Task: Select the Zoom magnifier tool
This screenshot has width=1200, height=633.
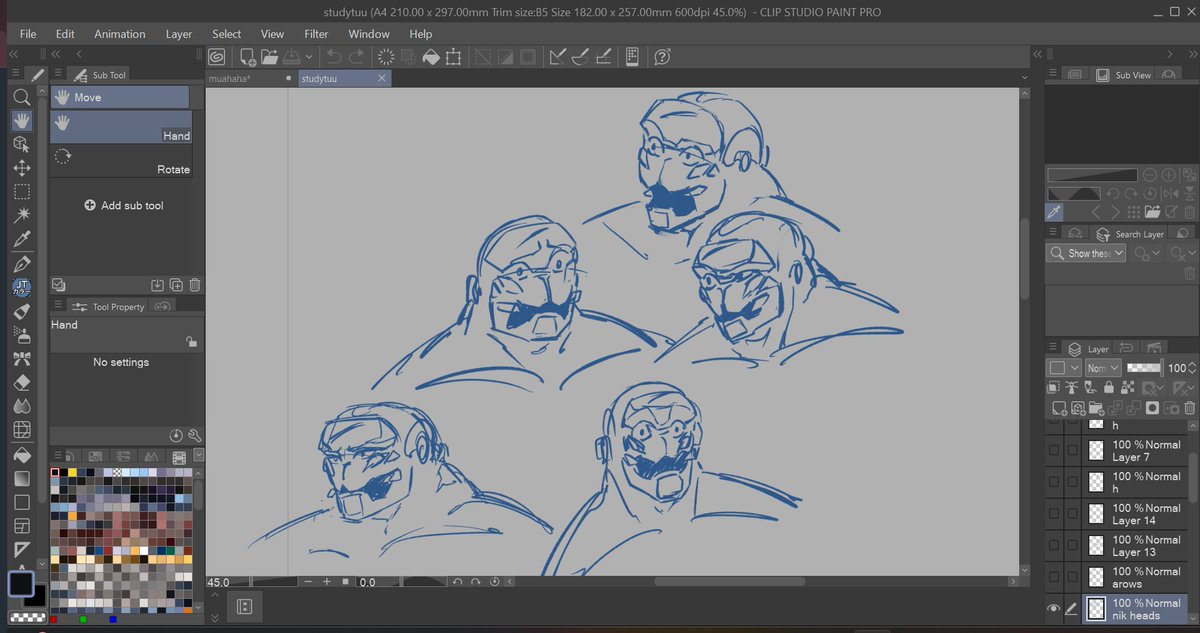Action: (21, 97)
